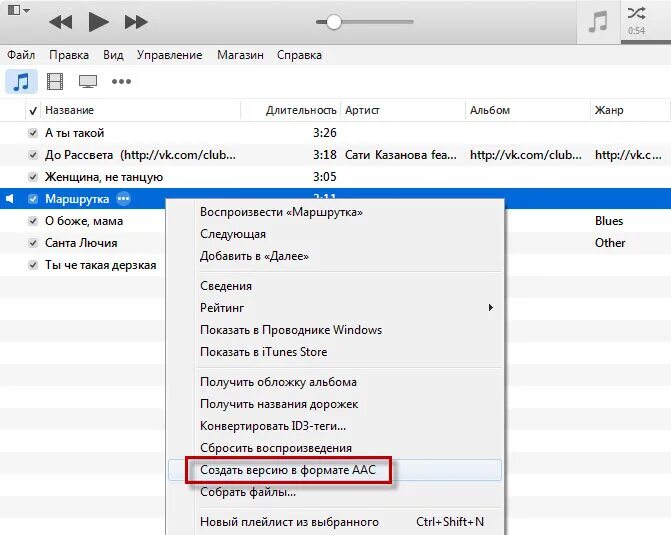Open the Магазин menu

pyautogui.click(x=240, y=55)
